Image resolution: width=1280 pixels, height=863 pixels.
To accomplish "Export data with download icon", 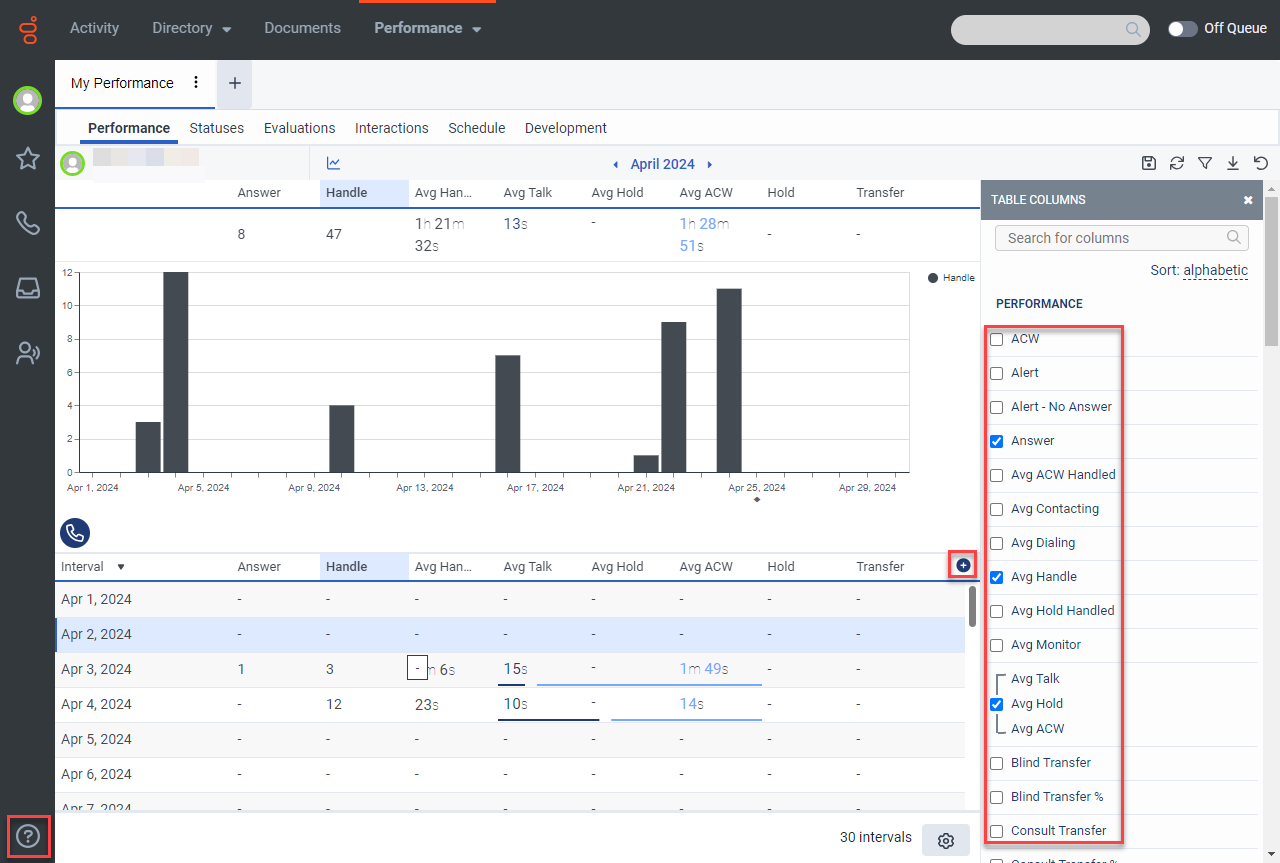I will click(x=1233, y=163).
